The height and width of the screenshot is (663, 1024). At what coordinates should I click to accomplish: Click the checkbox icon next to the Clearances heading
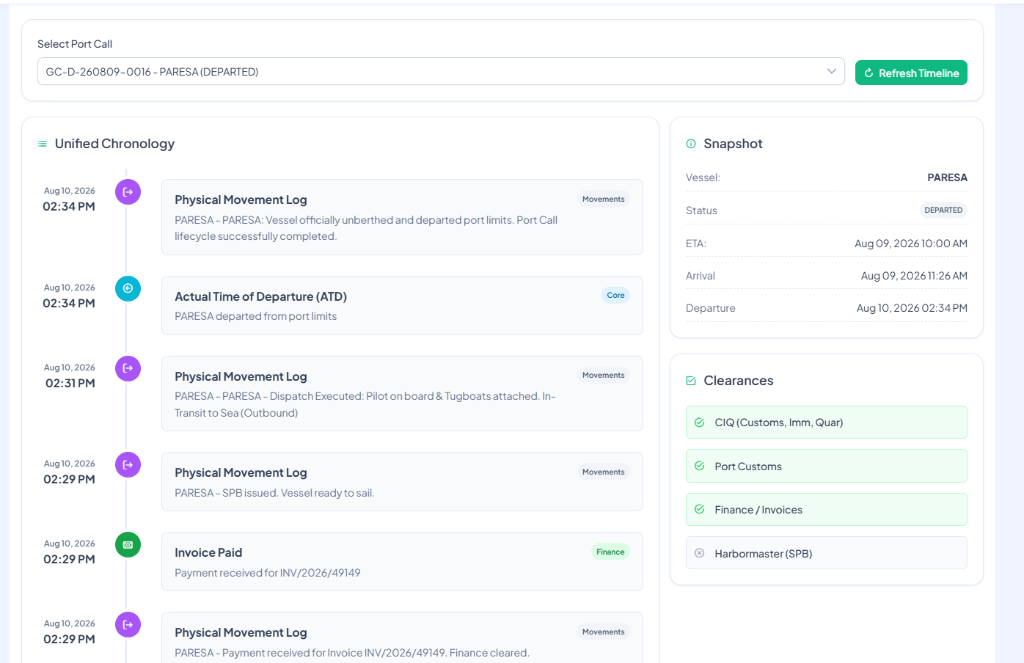691,381
